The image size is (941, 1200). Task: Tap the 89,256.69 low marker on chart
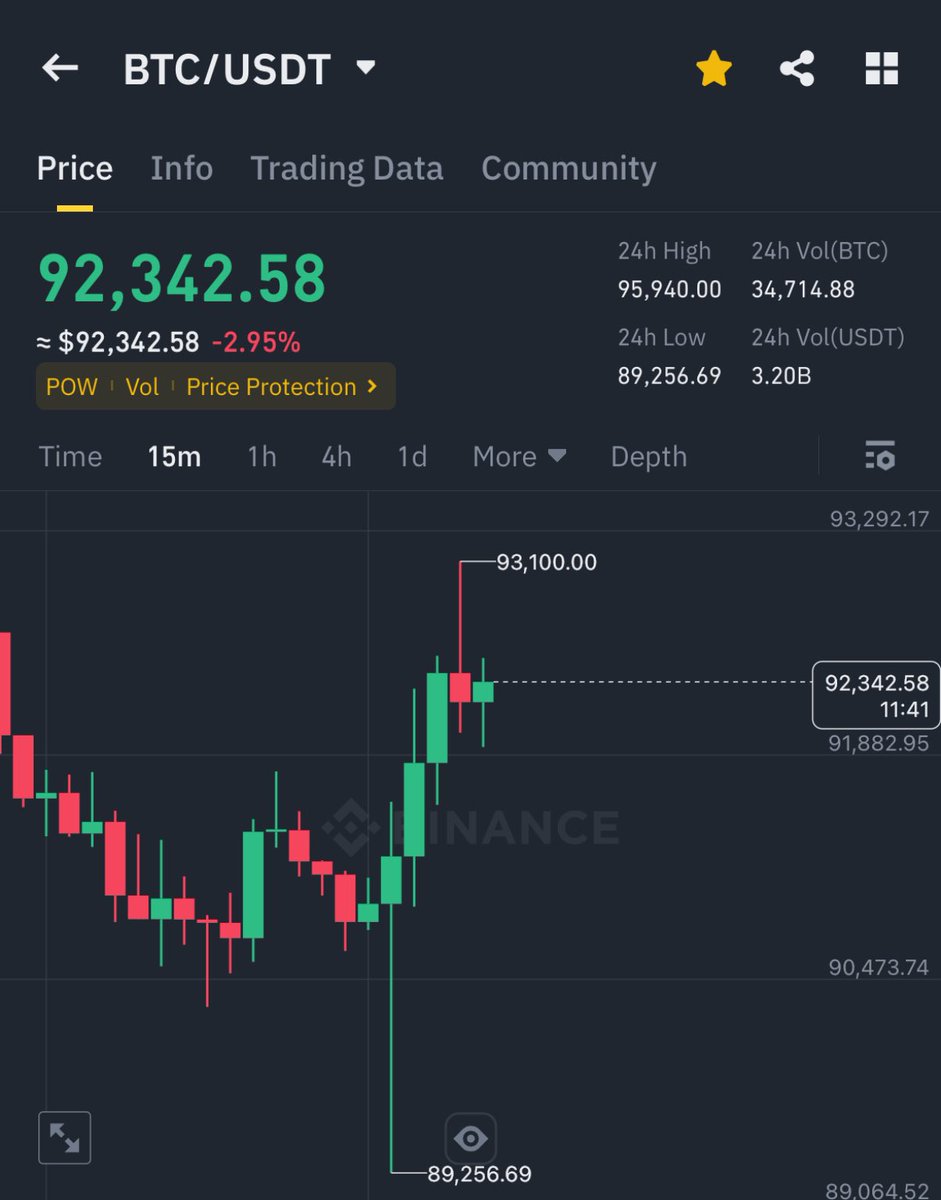tap(479, 1174)
